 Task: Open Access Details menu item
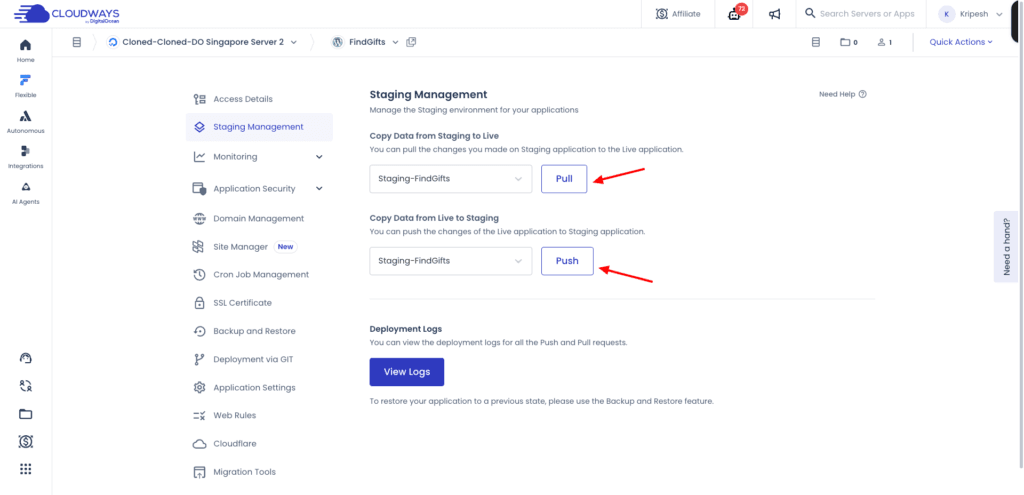pyautogui.click(x=259, y=99)
